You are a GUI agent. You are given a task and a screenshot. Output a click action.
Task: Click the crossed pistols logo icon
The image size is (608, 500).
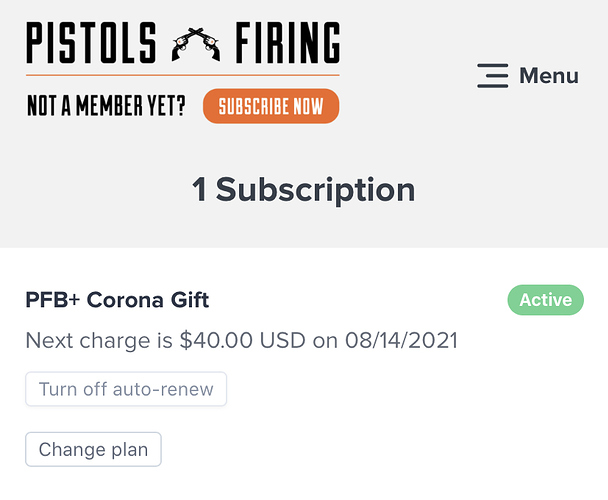pos(196,44)
